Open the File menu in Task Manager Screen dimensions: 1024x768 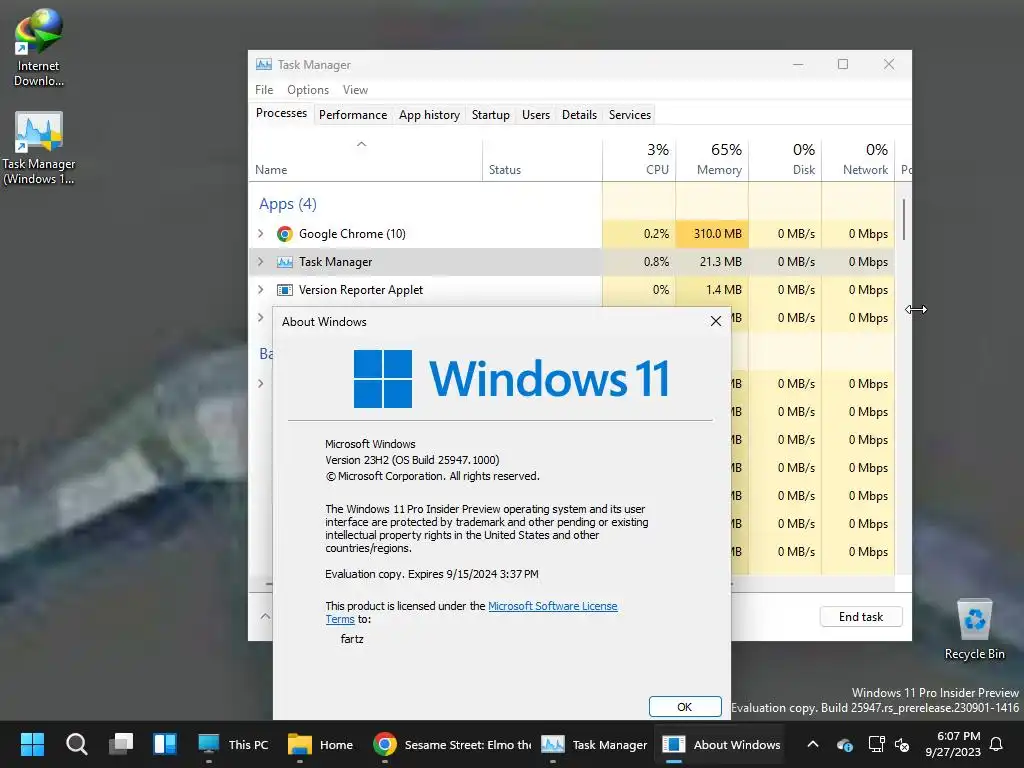pyautogui.click(x=264, y=89)
